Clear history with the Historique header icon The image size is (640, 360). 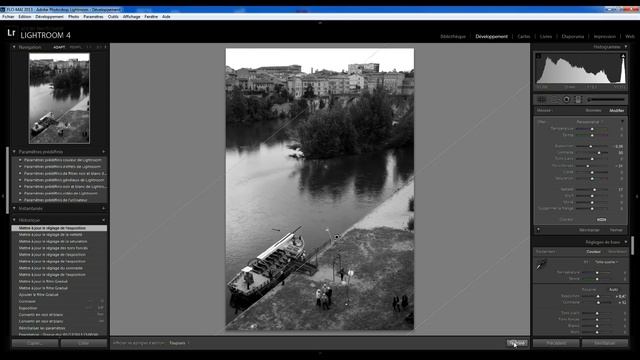coord(103,220)
